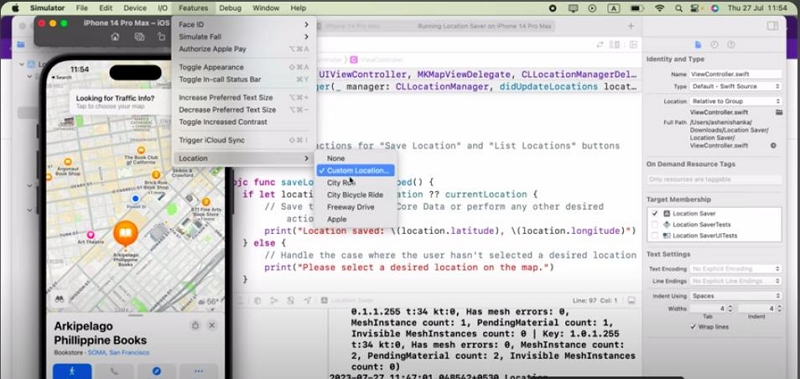
Task: Increase the Tab width stepper
Action: [x=730, y=307]
